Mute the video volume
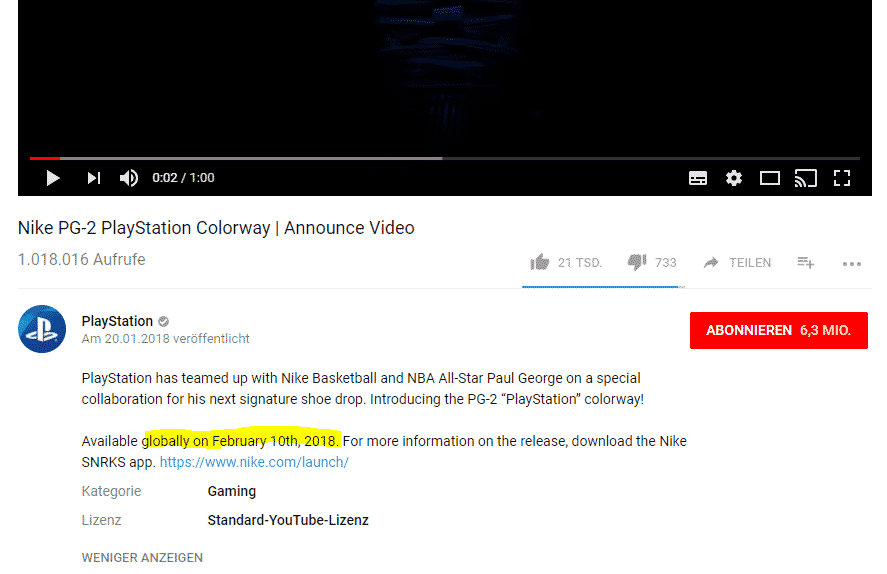This screenshot has height=574, width=887. click(129, 178)
